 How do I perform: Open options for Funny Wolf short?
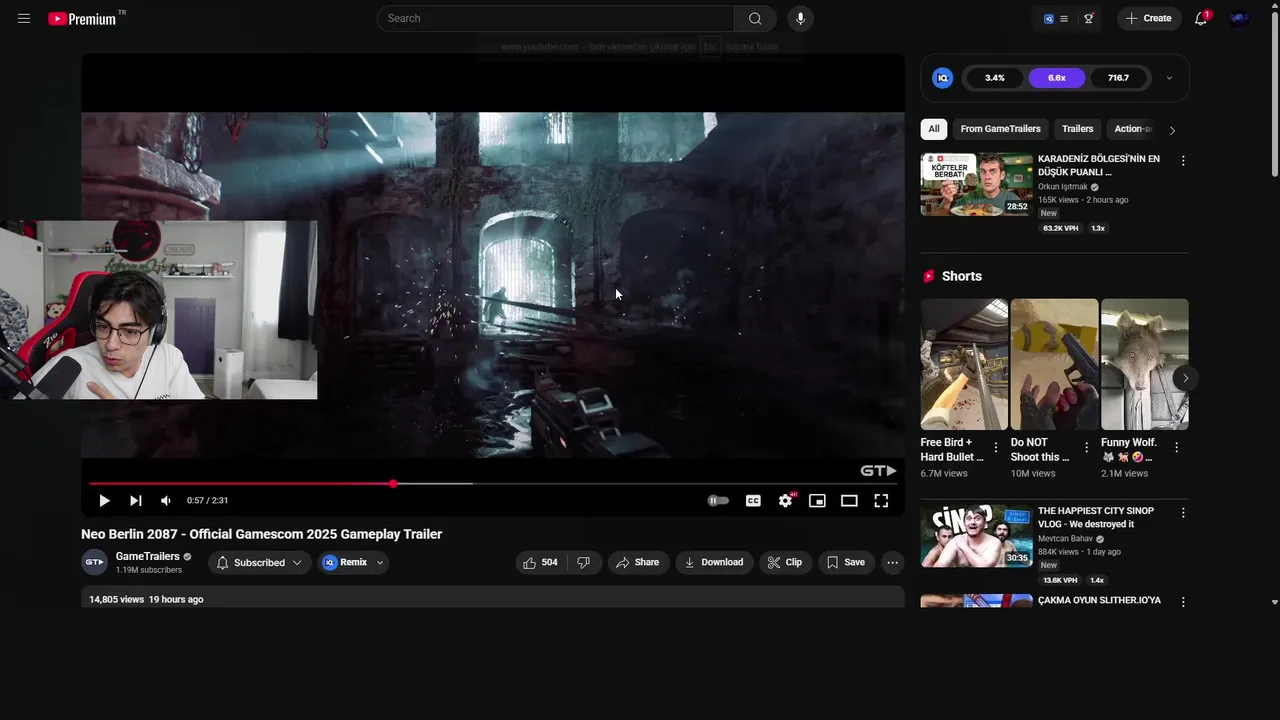pyautogui.click(x=1176, y=448)
